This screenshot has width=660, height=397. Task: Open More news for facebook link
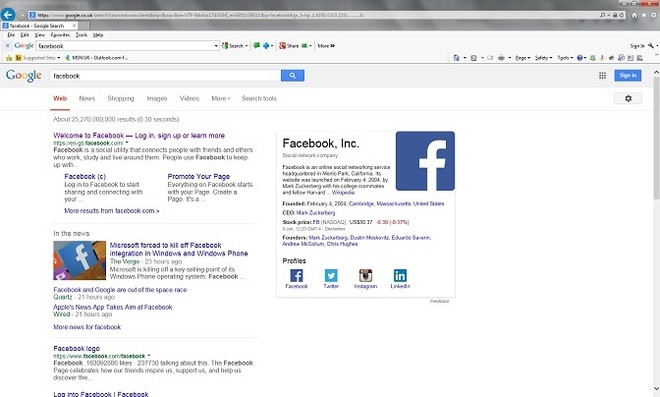[87, 327]
